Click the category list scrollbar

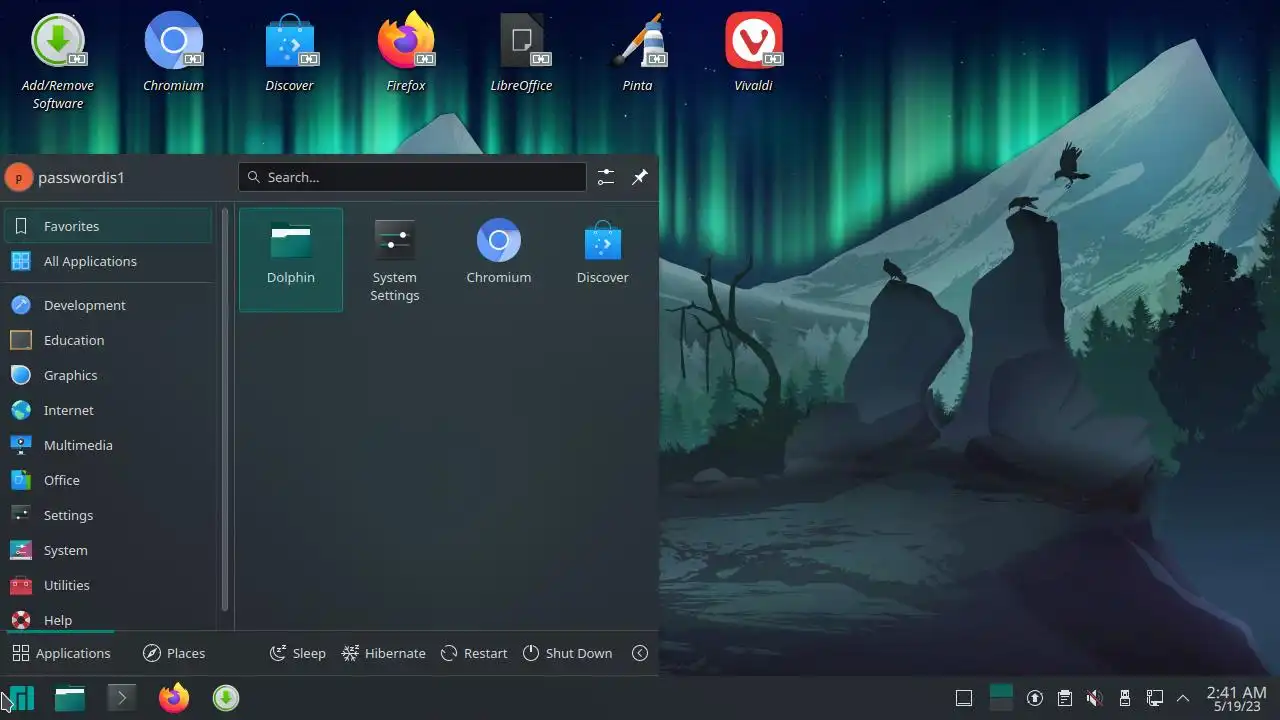point(225,410)
